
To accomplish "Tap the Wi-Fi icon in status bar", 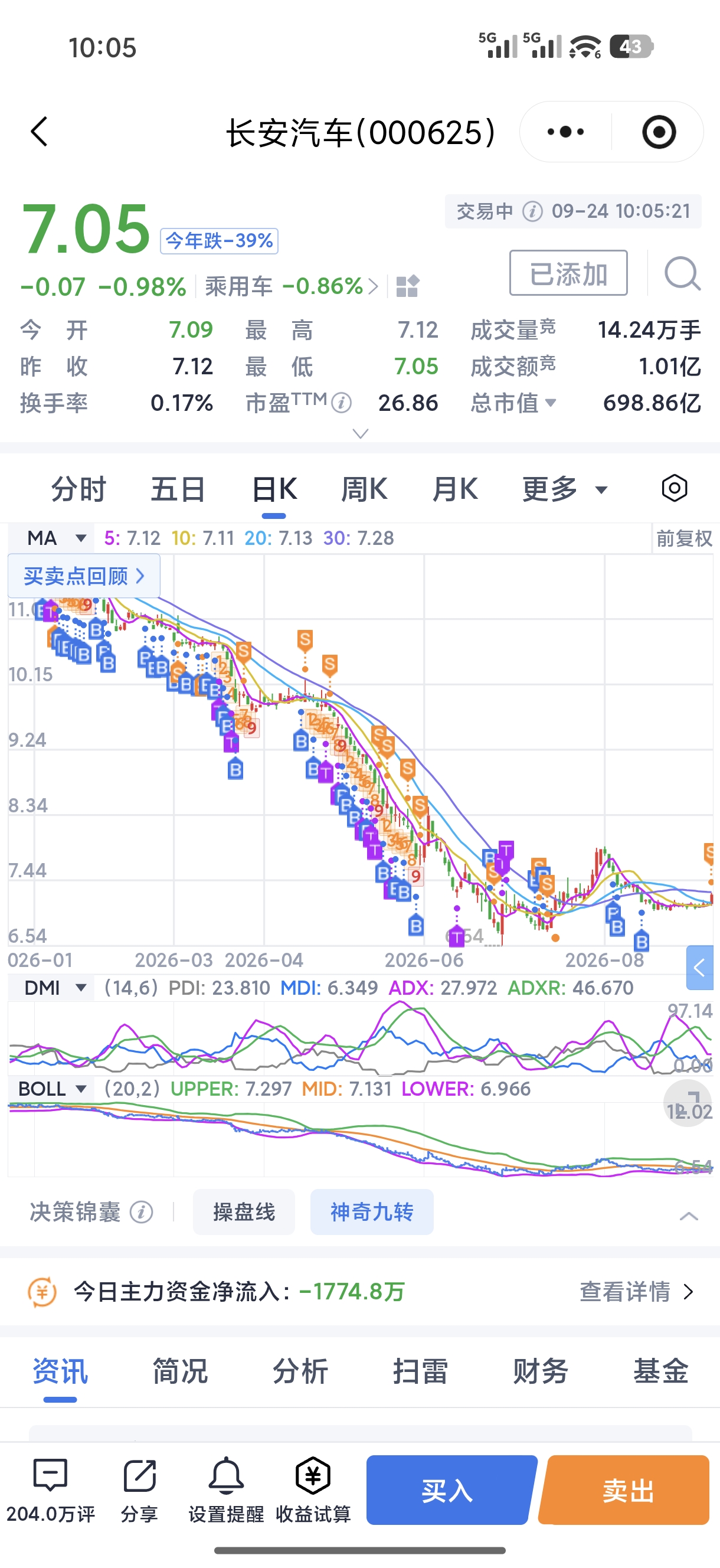I will [x=585, y=46].
